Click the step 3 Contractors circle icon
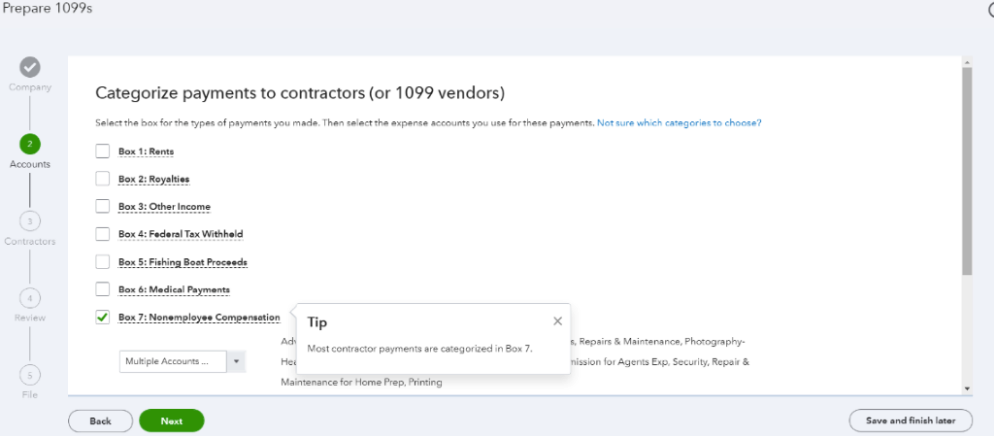998x436 pixels. [30, 220]
